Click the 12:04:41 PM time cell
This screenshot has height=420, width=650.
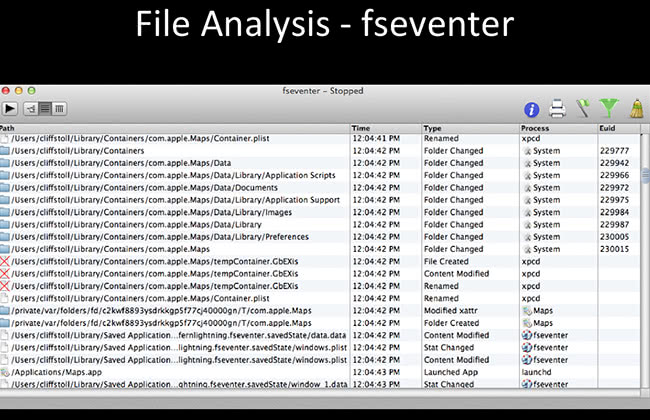click(x=376, y=138)
